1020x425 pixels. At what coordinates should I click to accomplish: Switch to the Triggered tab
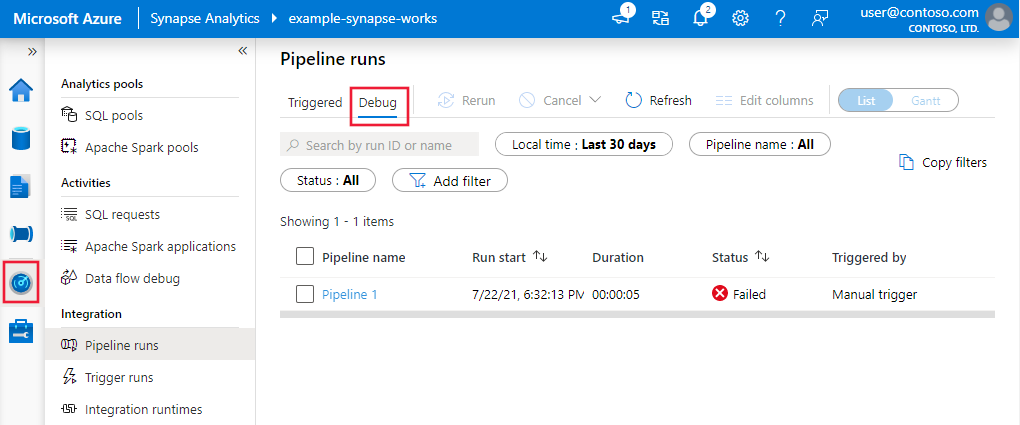315,102
